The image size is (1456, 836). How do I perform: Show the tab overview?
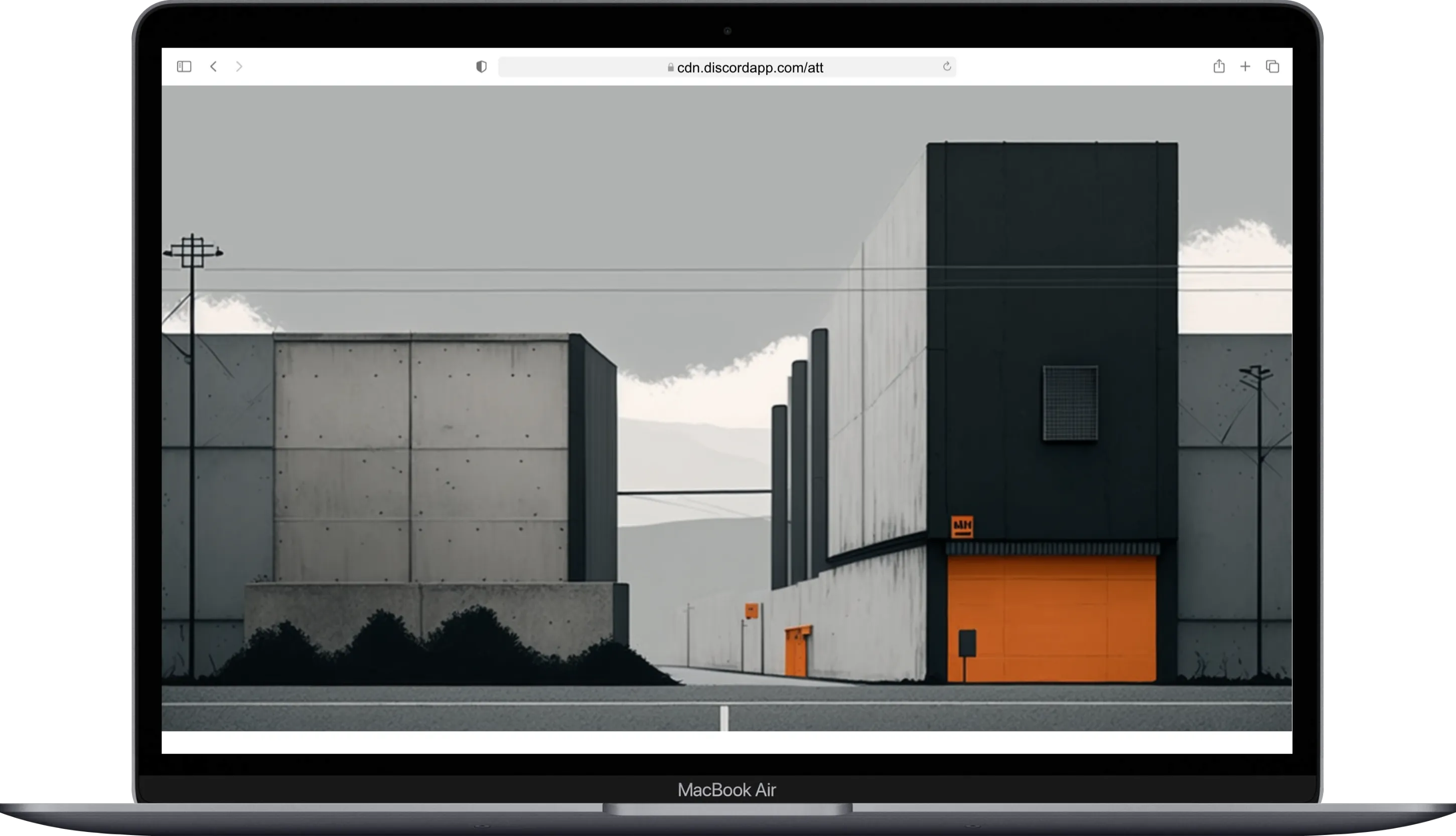point(1272,67)
